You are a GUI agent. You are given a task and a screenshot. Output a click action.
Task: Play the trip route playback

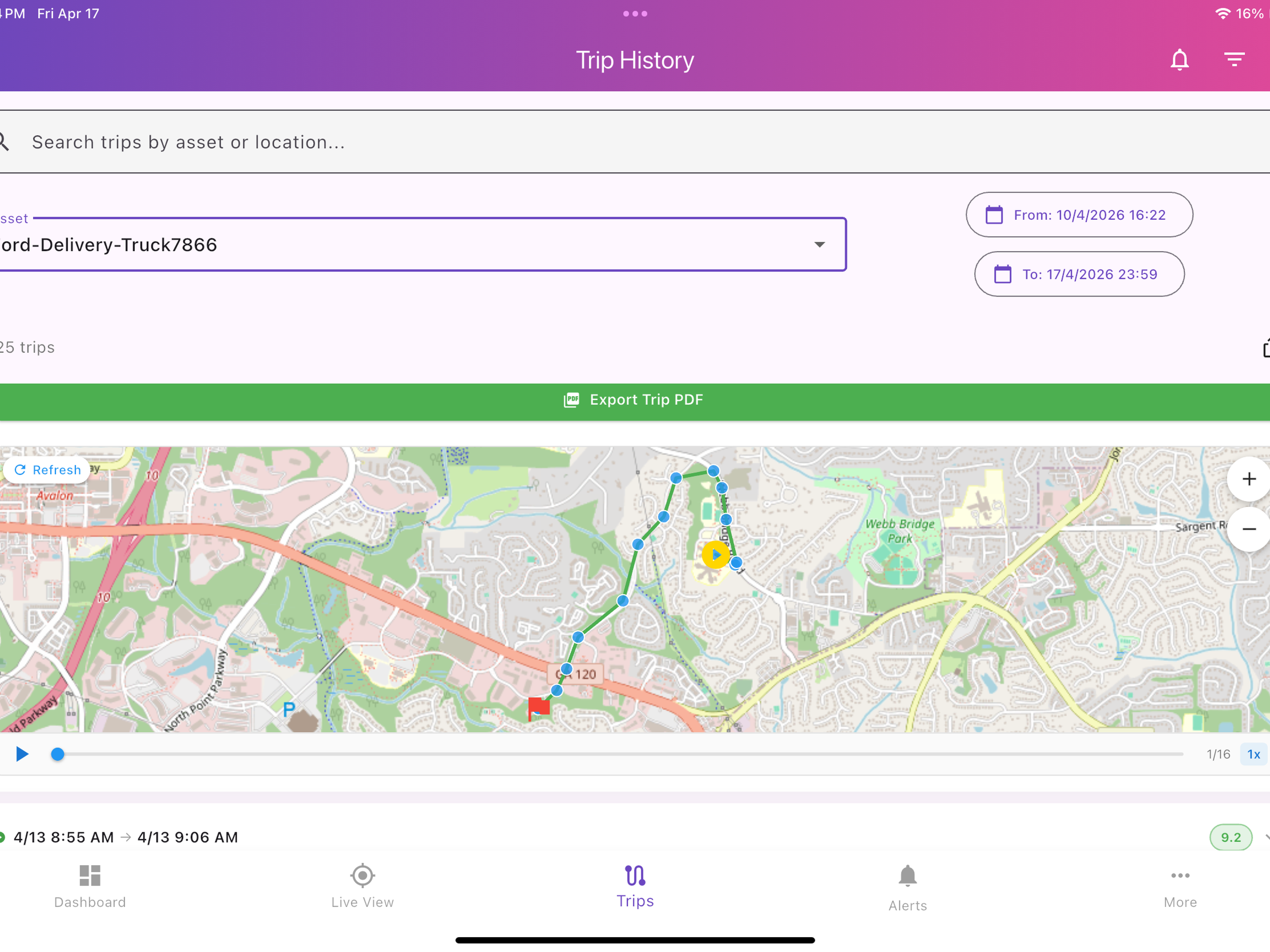pyautogui.click(x=22, y=754)
